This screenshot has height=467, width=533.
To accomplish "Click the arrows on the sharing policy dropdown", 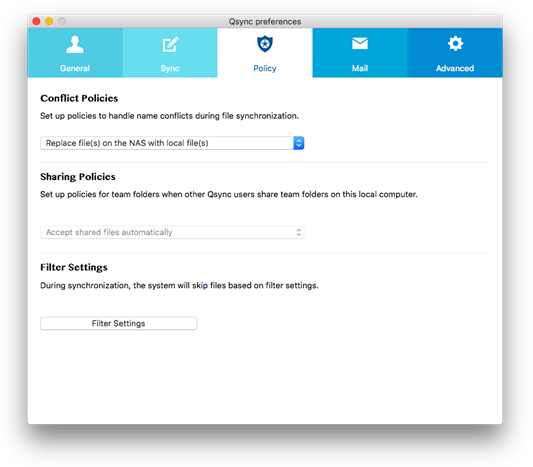I will click(299, 232).
